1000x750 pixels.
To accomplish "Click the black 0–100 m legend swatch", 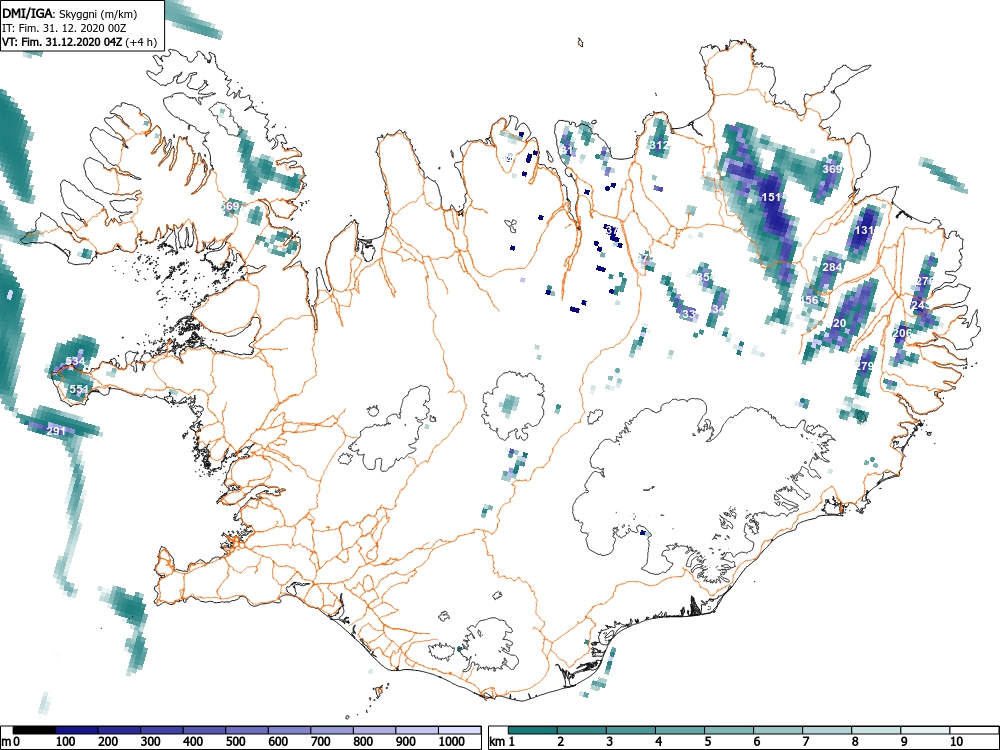I will click(x=34, y=730).
